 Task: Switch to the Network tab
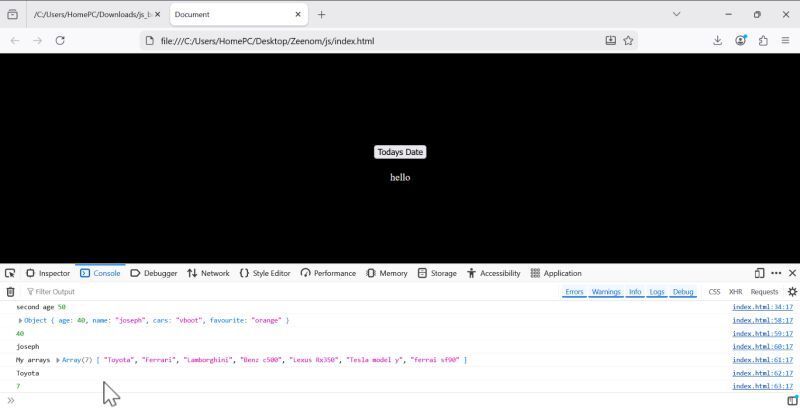click(209, 273)
